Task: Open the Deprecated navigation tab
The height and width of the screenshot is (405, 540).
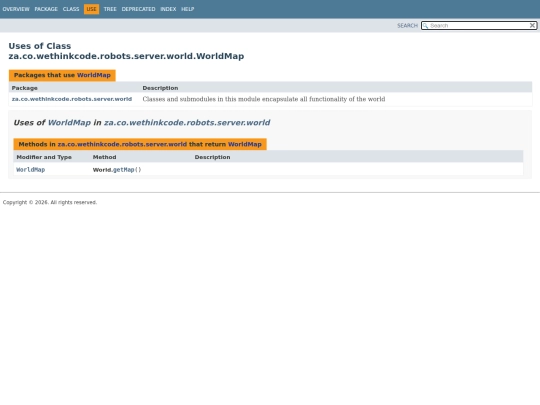Action: pos(138,9)
